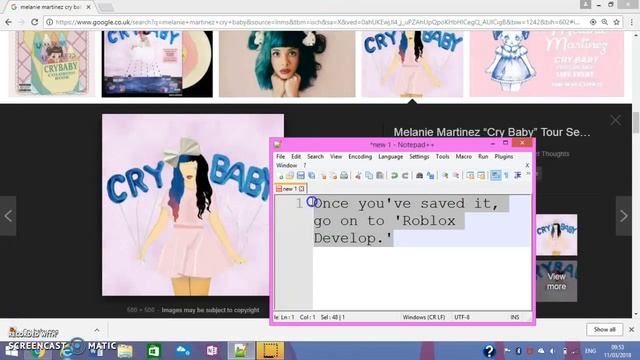
Task: Open the Run menu in Notepad++
Action: pyautogui.click(x=483, y=156)
